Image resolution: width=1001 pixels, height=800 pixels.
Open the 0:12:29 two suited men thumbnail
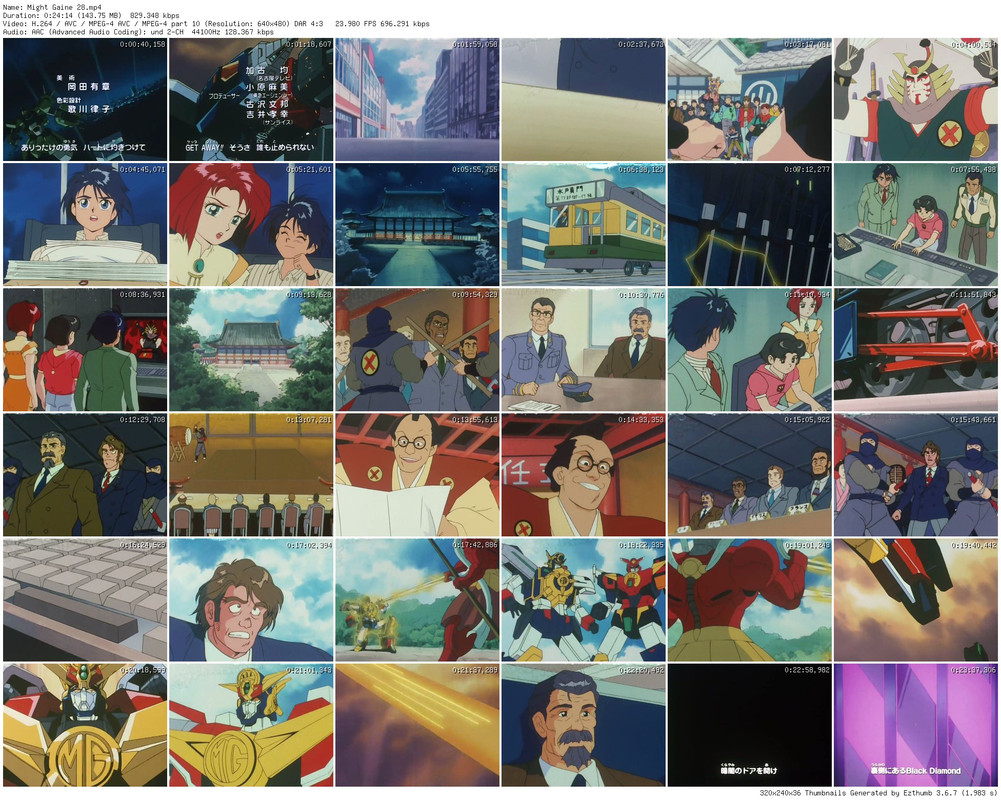pos(85,475)
